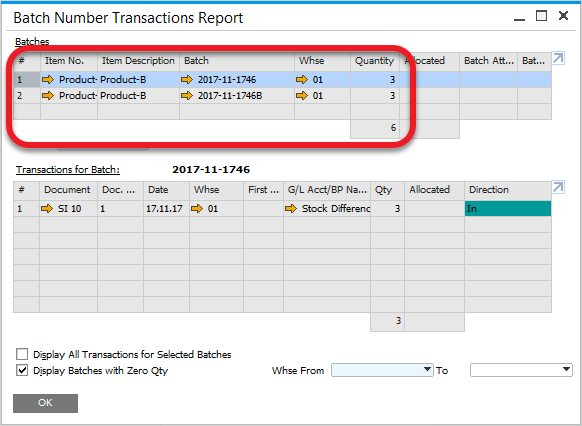Click the Batches section label
The height and width of the screenshot is (426, 582).
(x=32, y=41)
